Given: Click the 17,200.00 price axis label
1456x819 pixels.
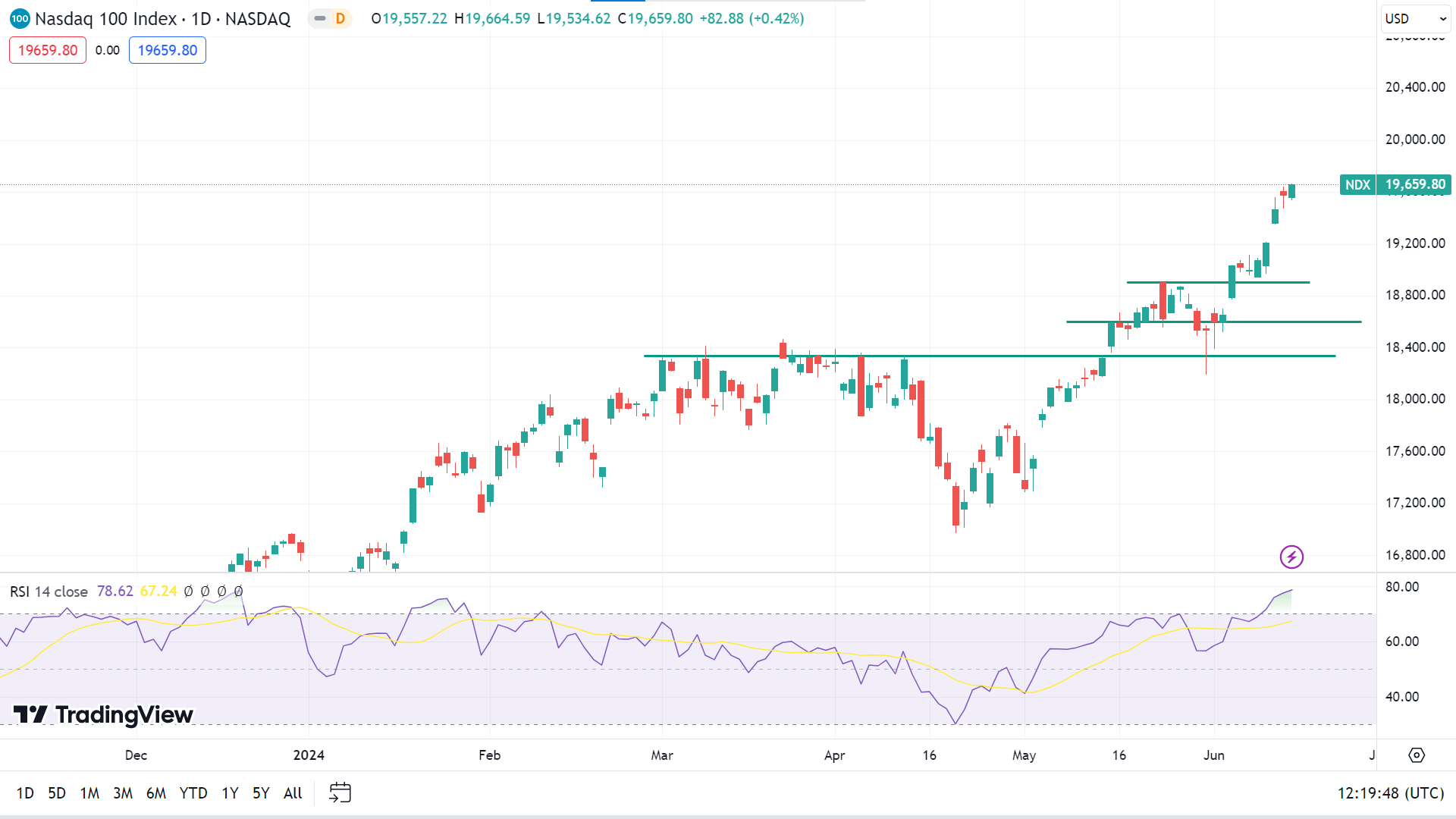Looking at the screenshot, I should tap(1415, 503).
